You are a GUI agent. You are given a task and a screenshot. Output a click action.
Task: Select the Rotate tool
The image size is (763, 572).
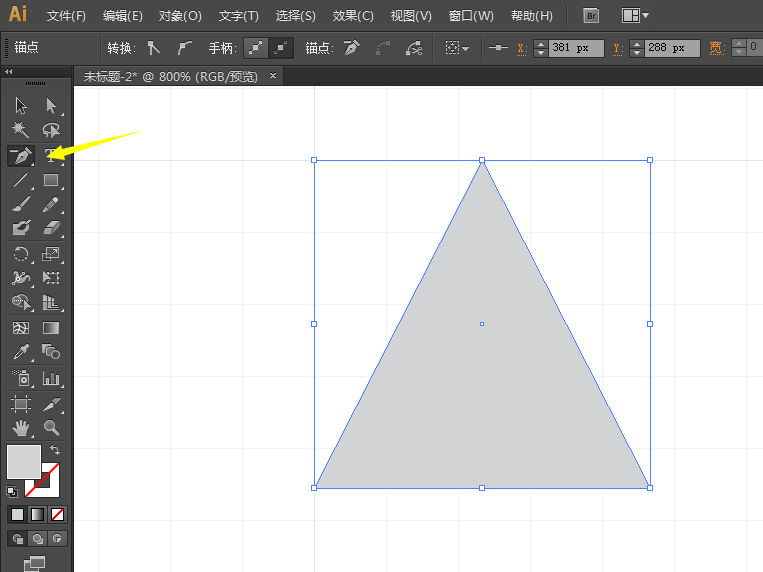click(21, 254)
